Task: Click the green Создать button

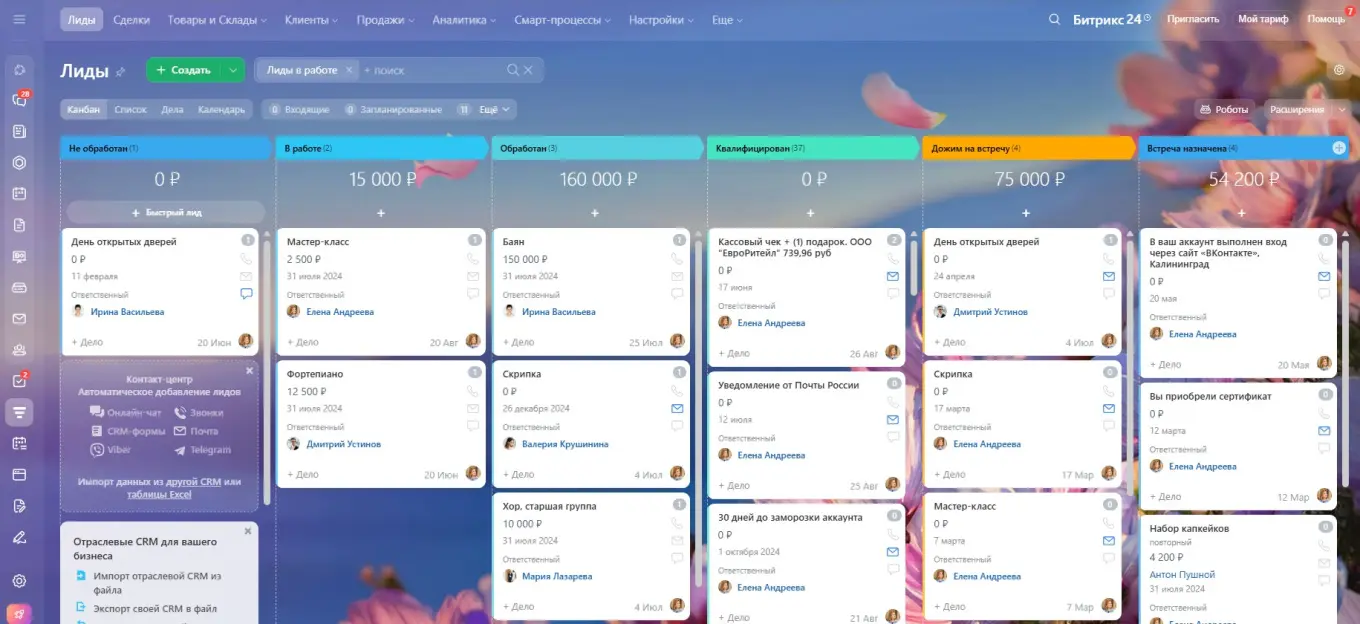Action: [183, 70]
